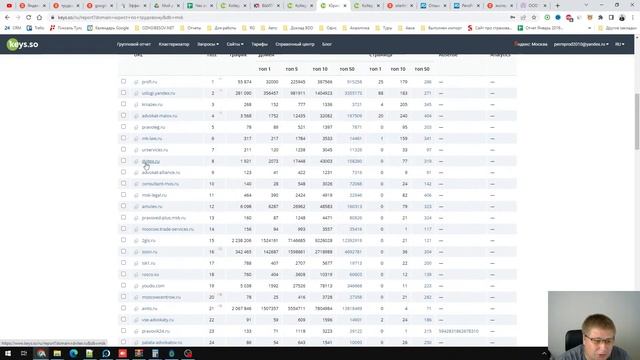Click external-link icon in rank 10 row

[x=136, y=184]
